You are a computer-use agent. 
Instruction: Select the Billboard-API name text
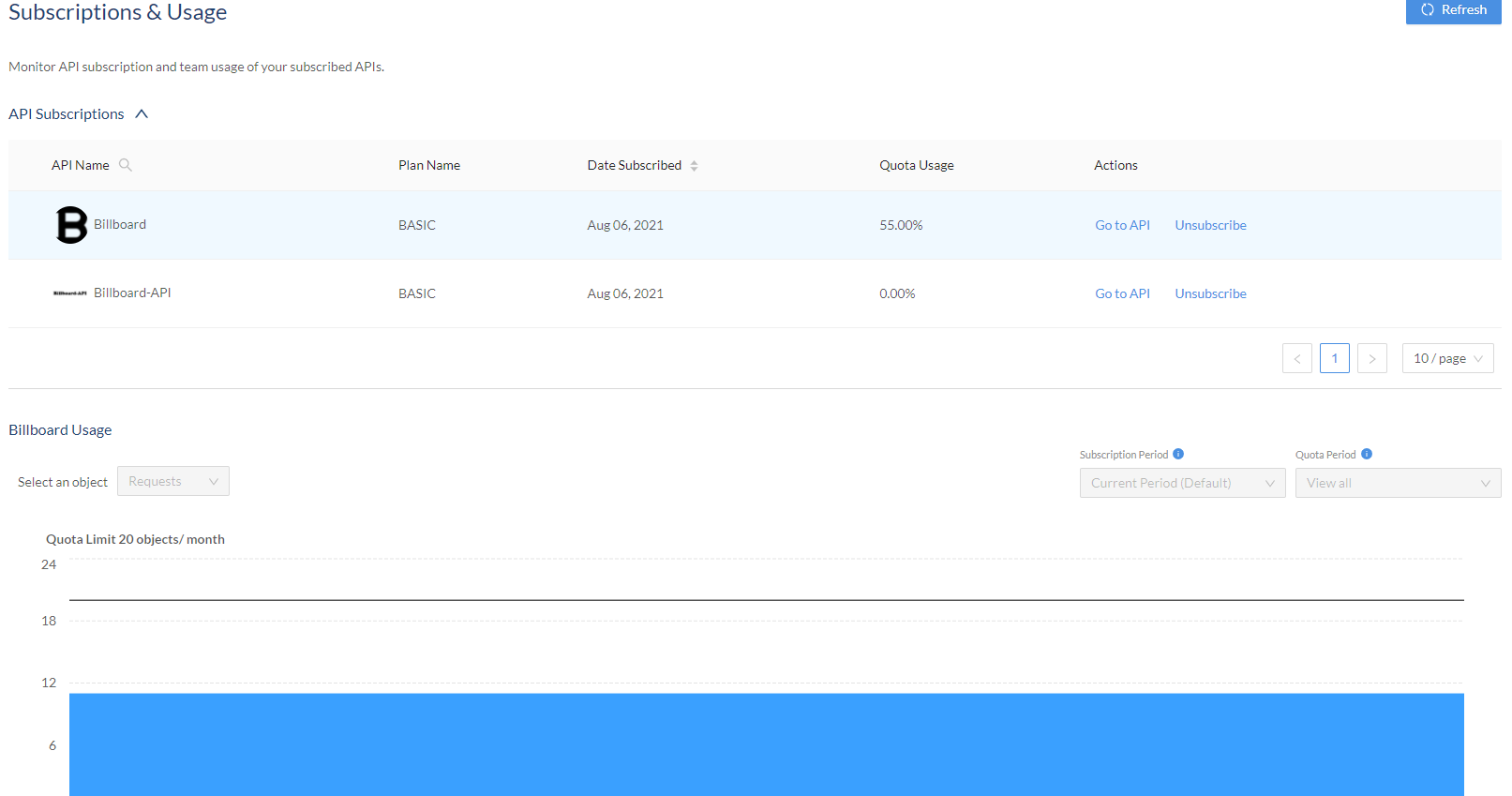tap(132, 293)
